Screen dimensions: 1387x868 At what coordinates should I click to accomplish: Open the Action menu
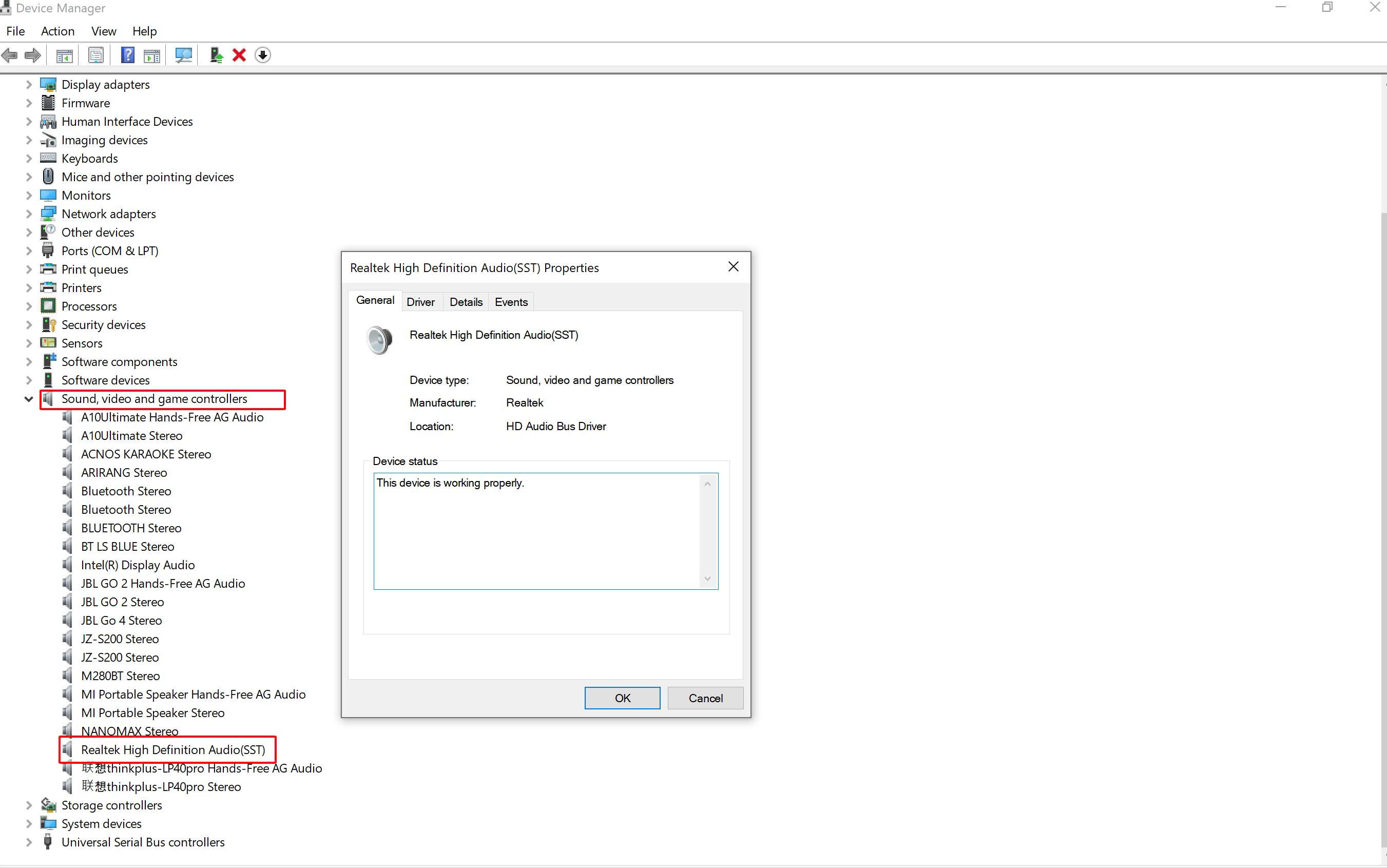(x=57, y=31)
